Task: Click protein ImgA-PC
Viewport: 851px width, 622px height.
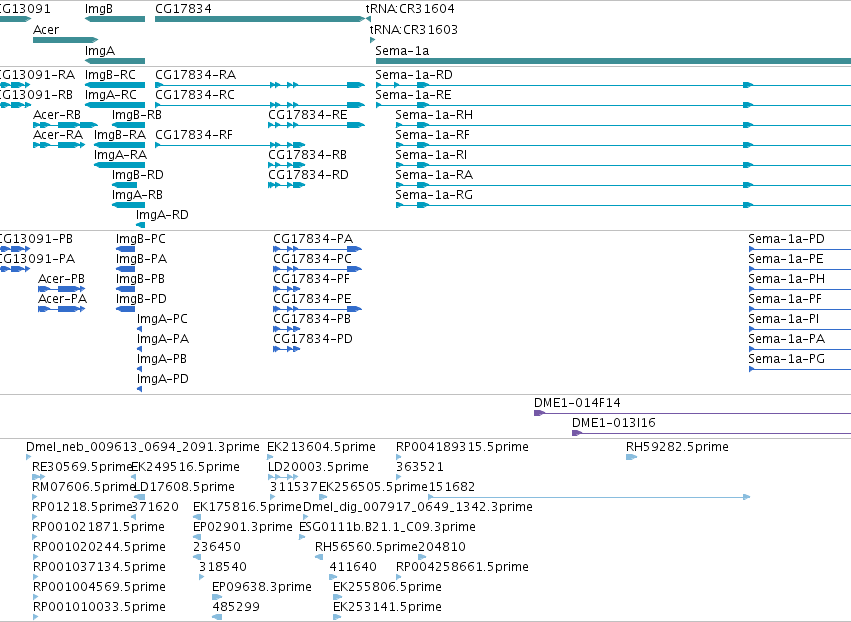Action: (139, 329)
